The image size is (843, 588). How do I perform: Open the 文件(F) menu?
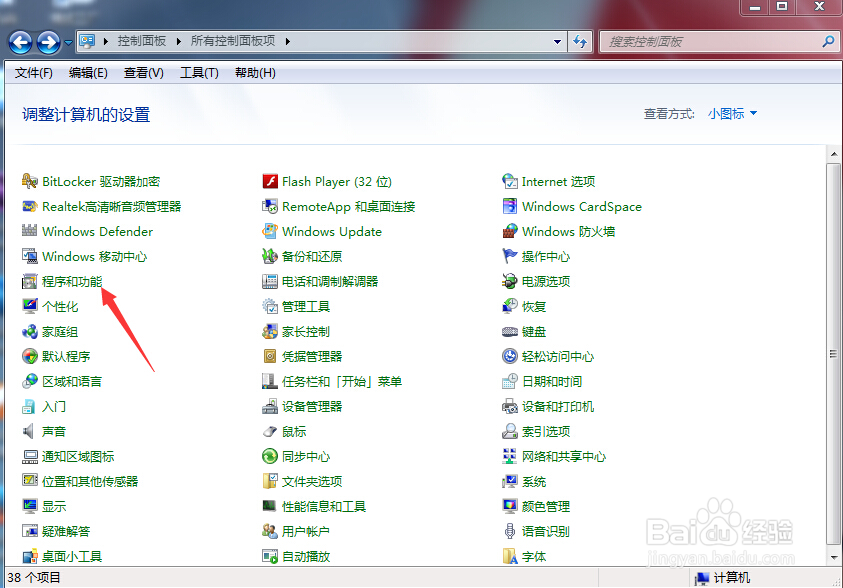click(33, 73)
